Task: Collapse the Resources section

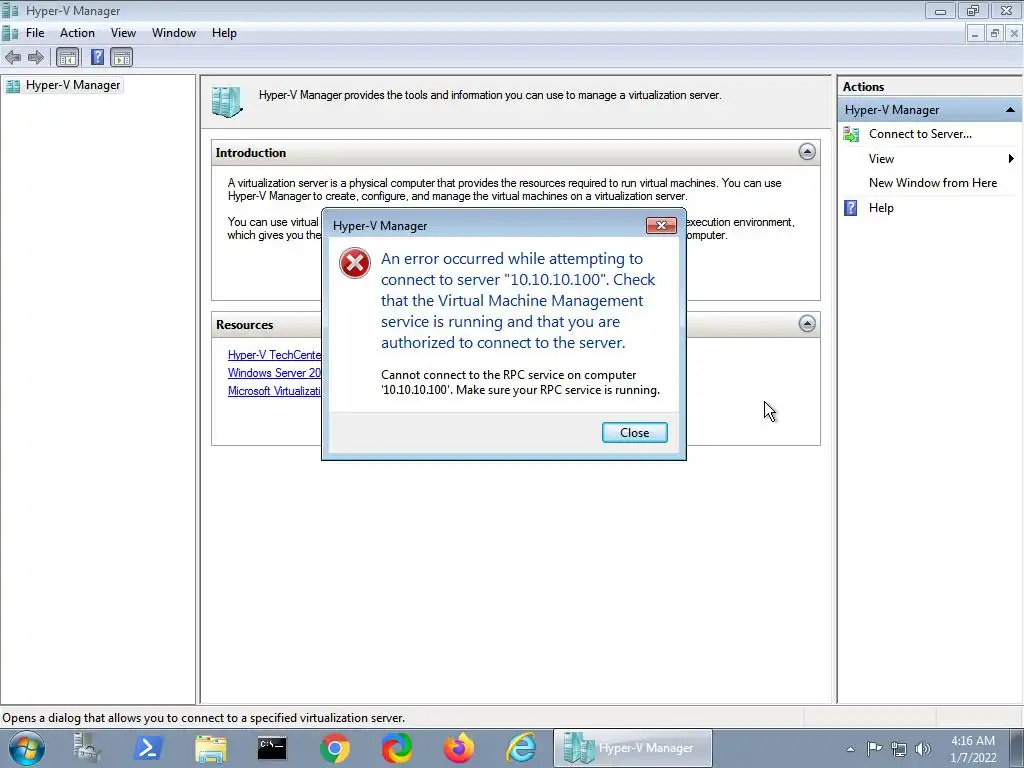Action: click(x=807, y=323)
